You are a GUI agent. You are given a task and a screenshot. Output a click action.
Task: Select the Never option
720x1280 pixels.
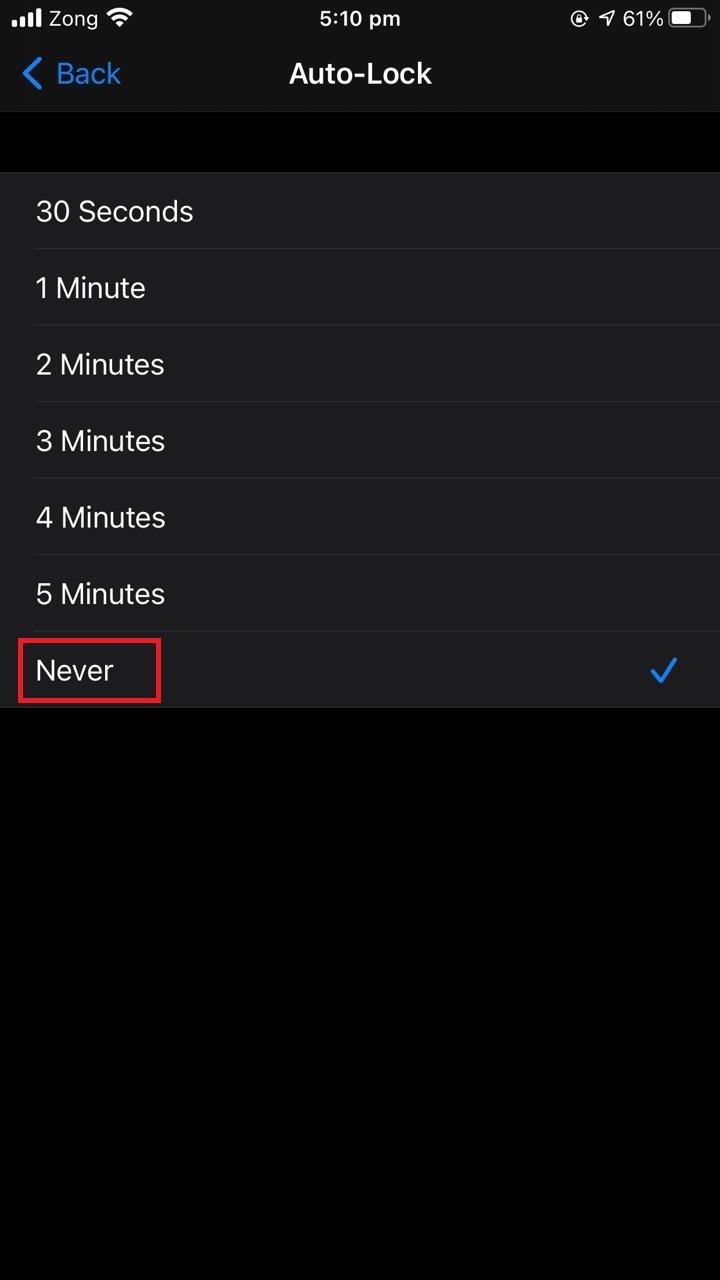360,670
